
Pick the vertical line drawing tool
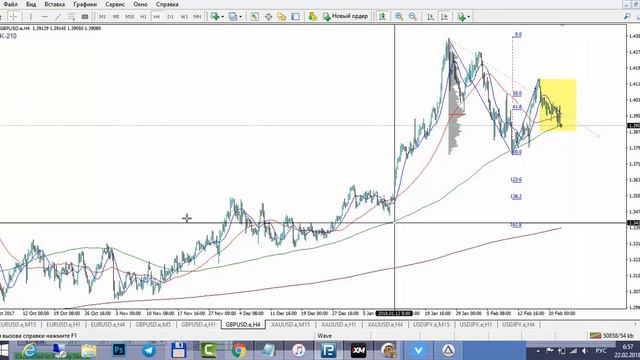click(31, 16)
